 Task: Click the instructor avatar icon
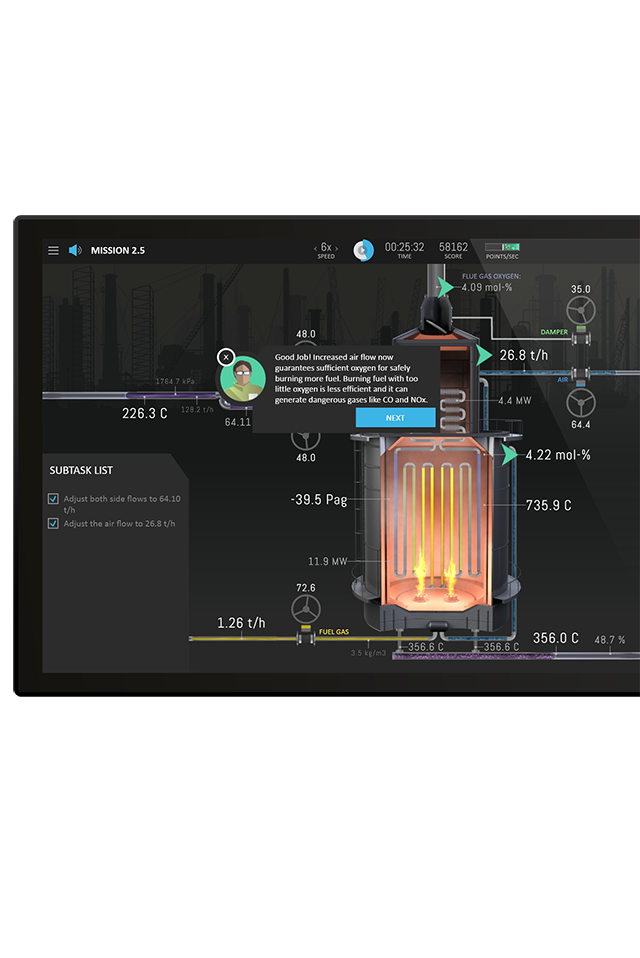click(242, 378)
